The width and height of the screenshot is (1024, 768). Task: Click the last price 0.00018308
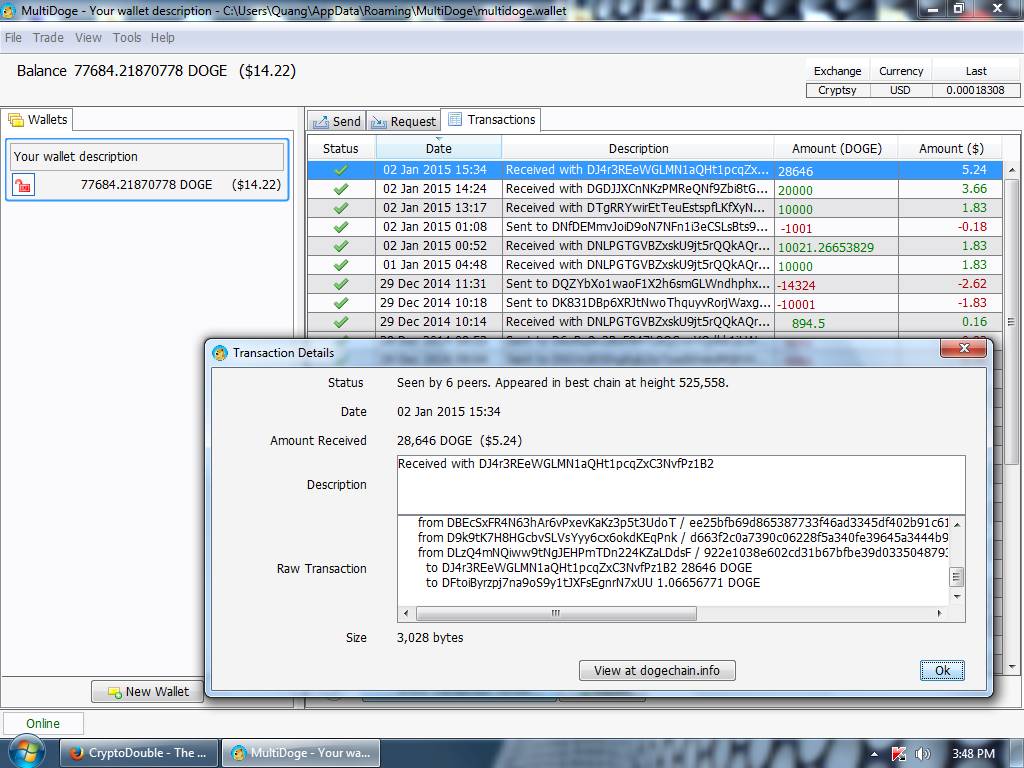click(975, 90)
